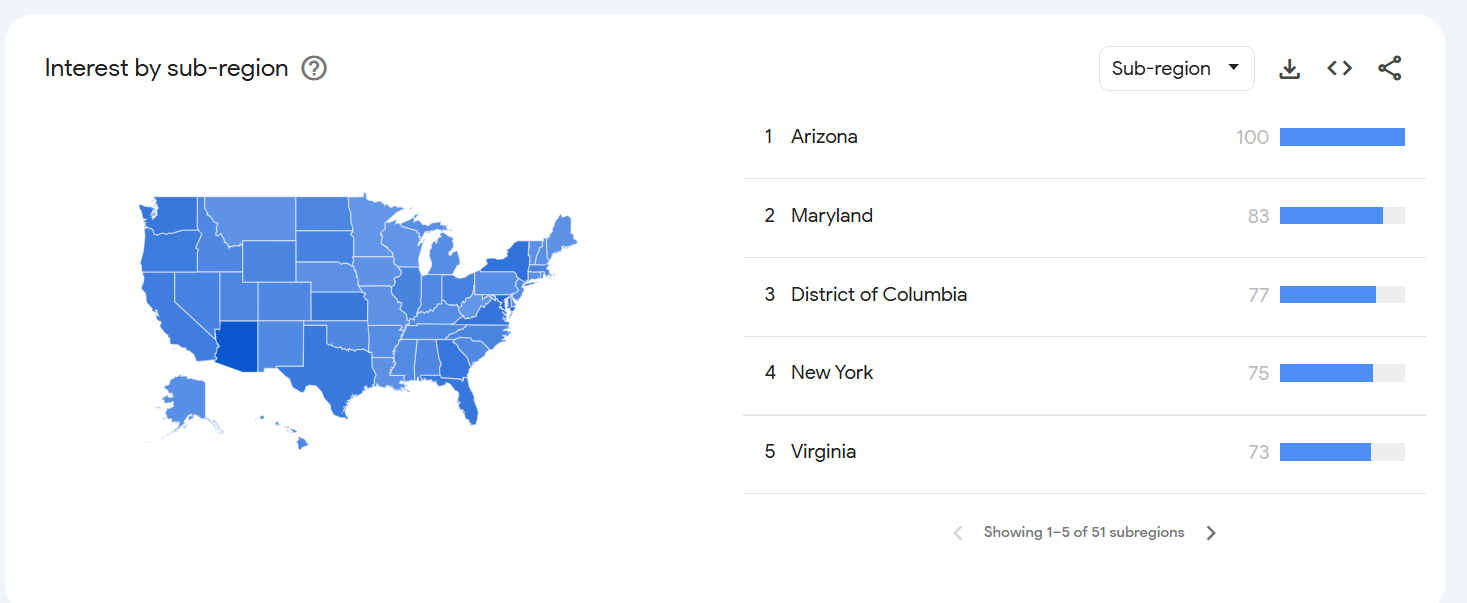
Task: Select the New York row
Action: 832,373
